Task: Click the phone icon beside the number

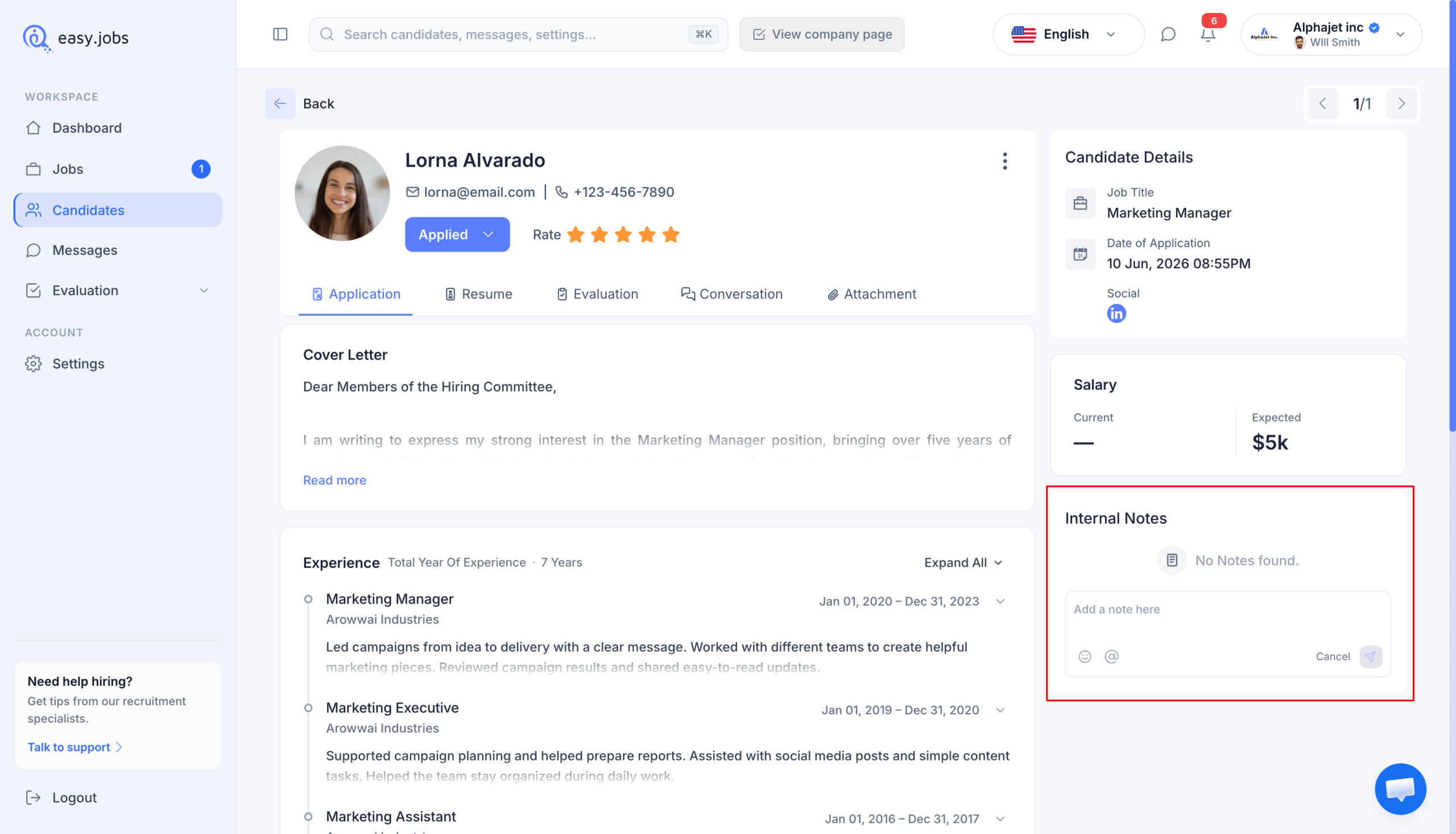Action: (x=562, y=192)
